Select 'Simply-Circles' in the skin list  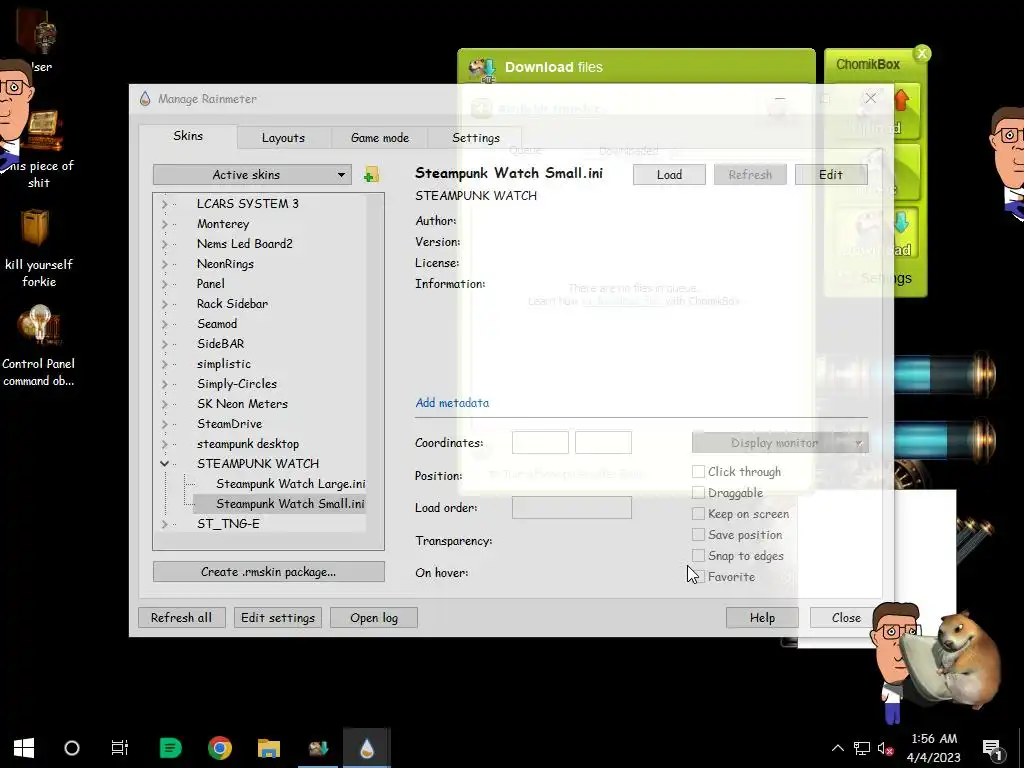237,384
